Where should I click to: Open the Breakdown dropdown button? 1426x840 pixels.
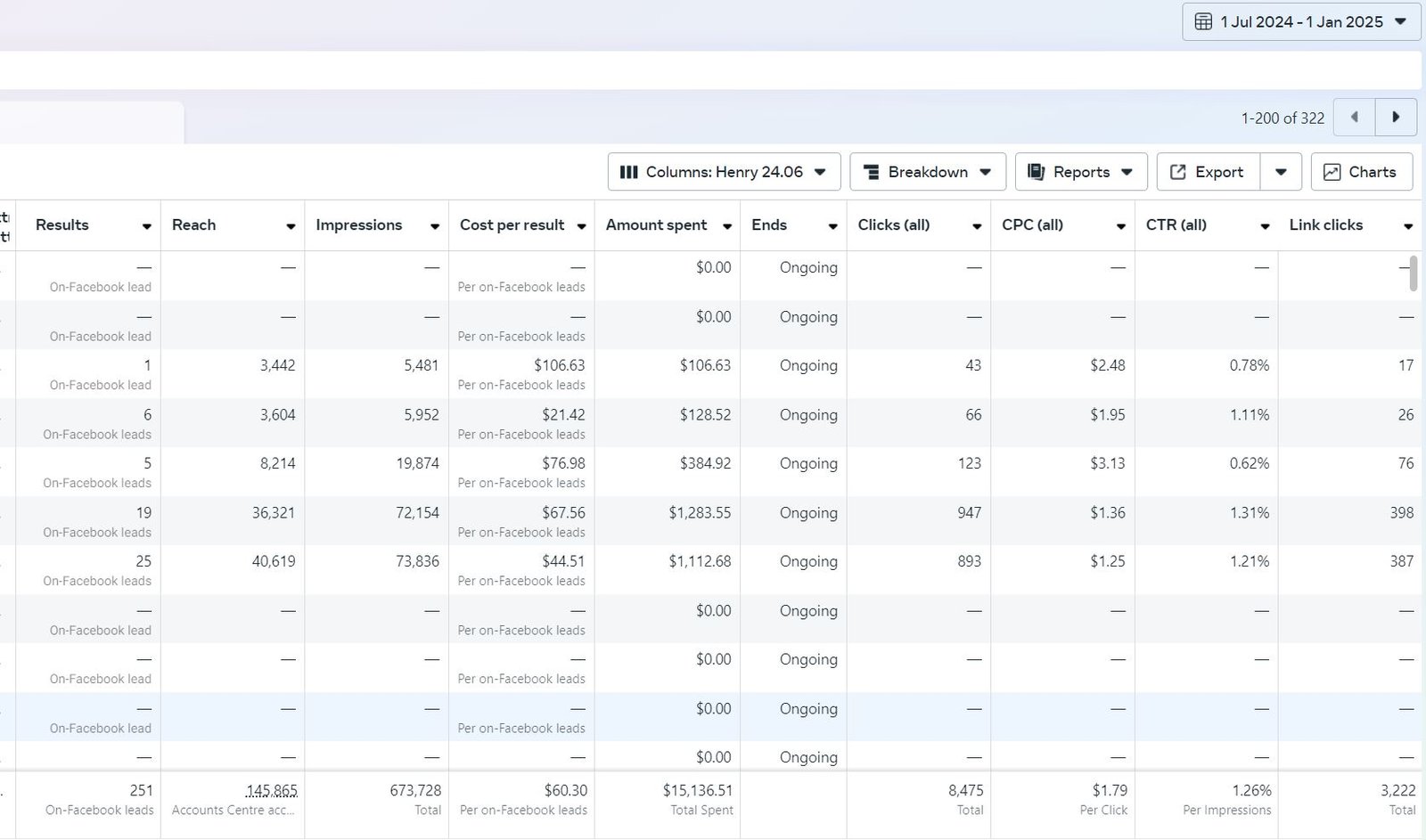point(928,172)
